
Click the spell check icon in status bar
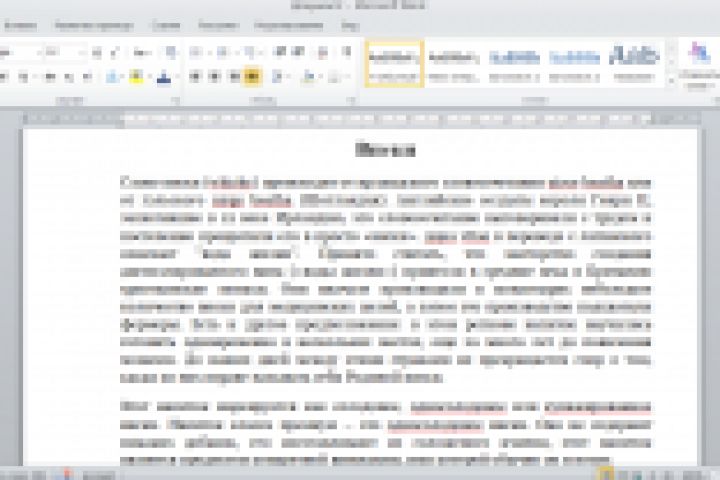point(66,474)
